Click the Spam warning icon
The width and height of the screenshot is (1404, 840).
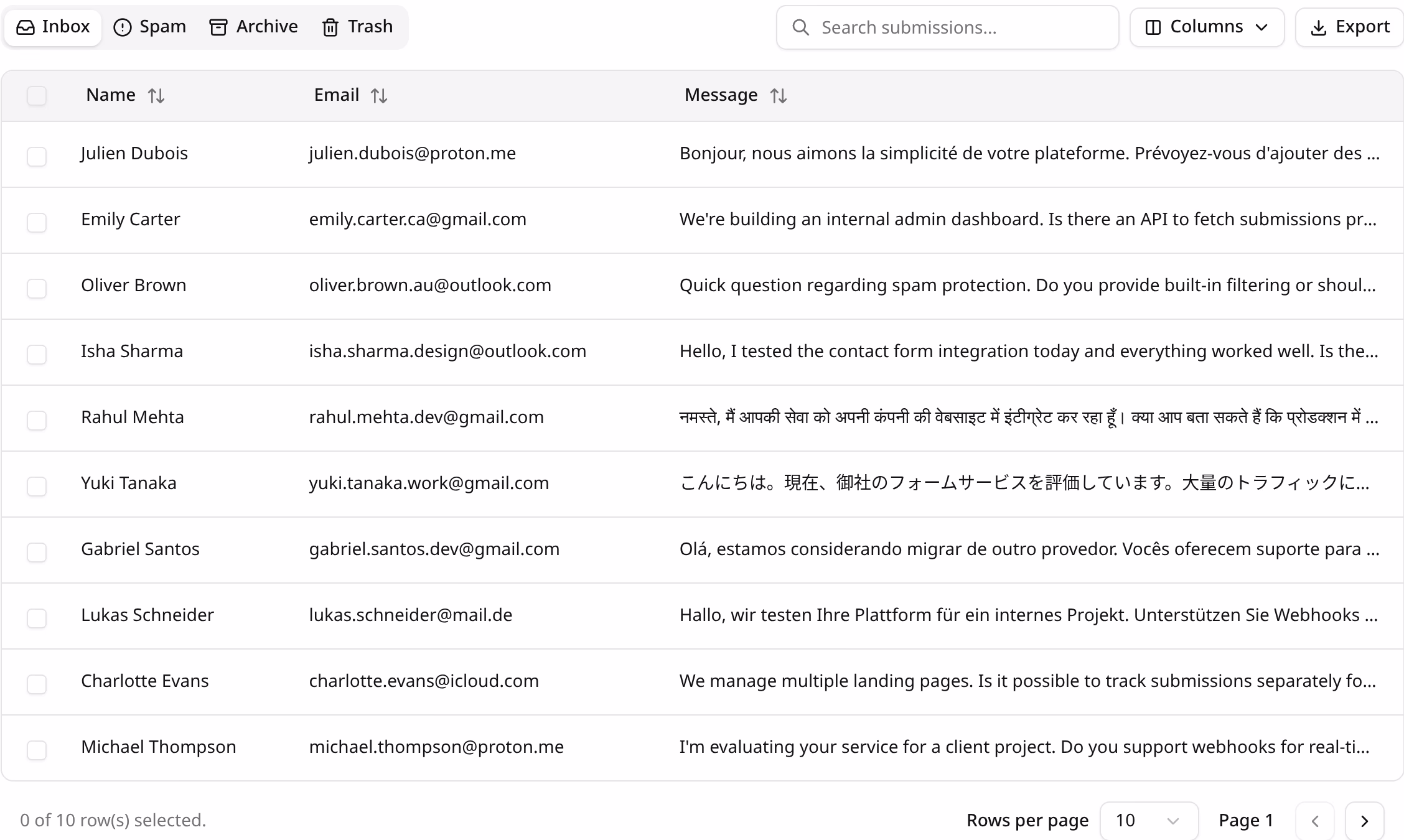pos(122,27)
